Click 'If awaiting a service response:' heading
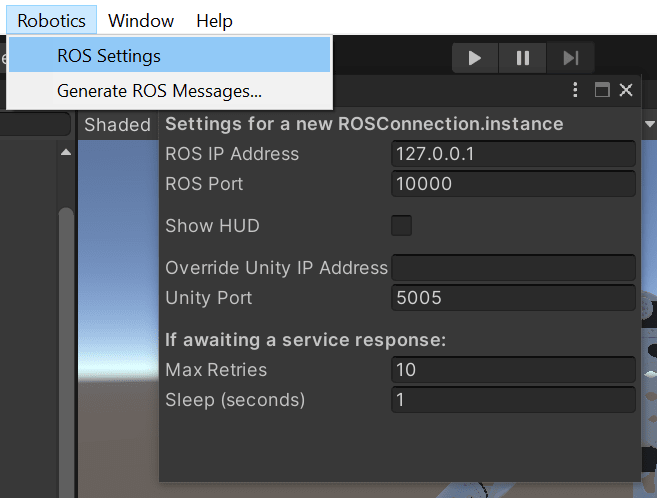This screenshot has width=657, height=498. coord(305,340)
